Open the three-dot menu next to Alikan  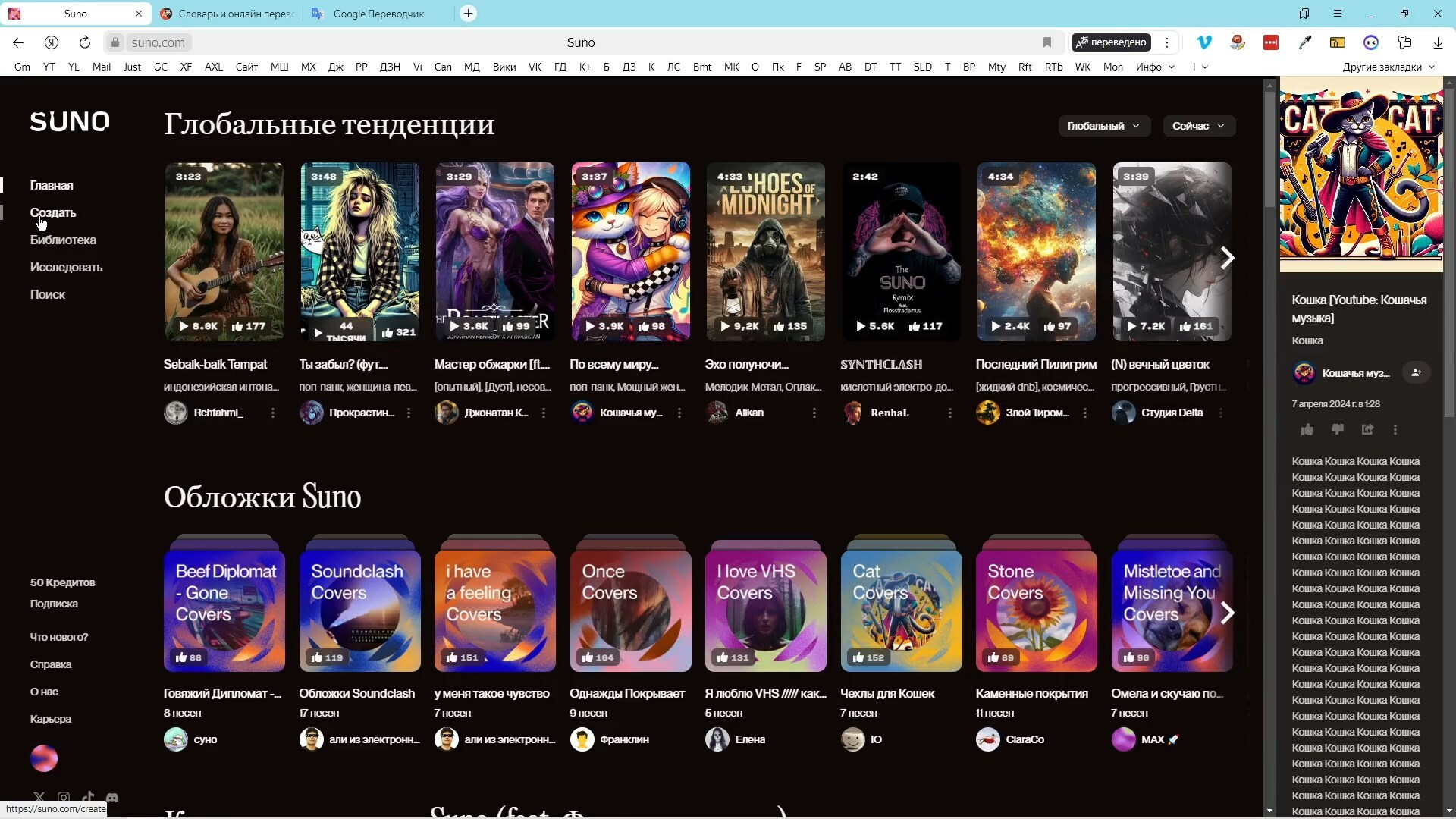[x=814, y=413]
